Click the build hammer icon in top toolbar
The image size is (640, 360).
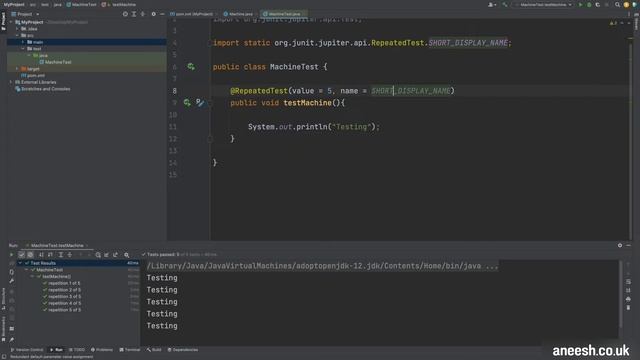[505, 5]
